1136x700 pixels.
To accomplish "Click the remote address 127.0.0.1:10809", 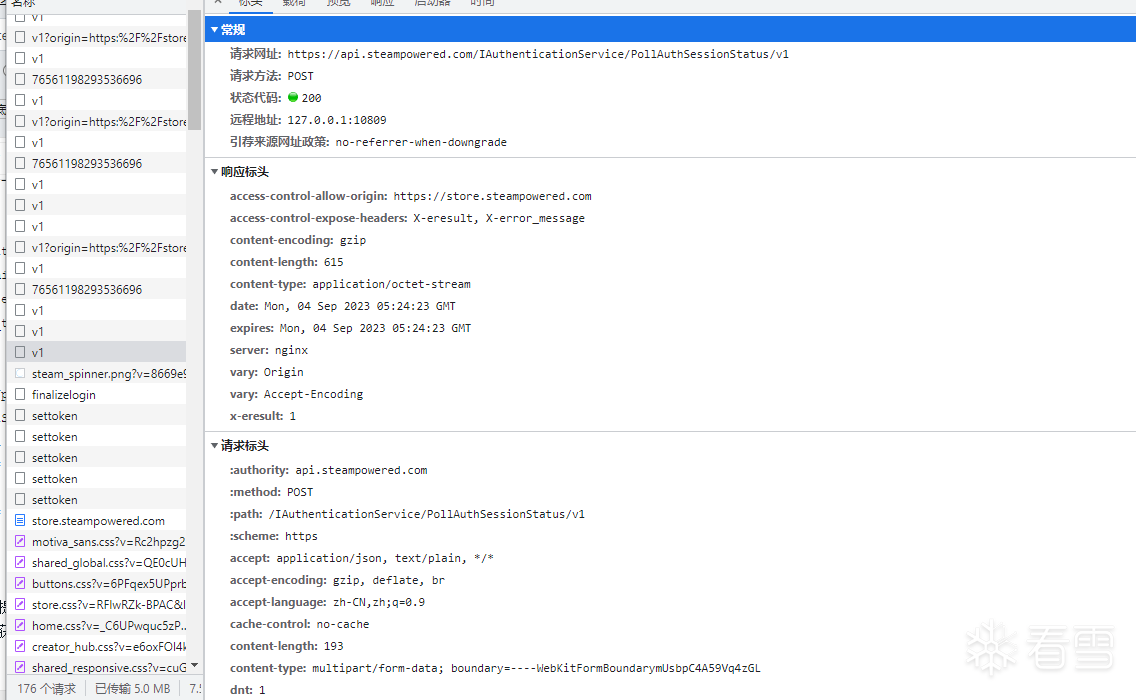I will pos(337,120).
